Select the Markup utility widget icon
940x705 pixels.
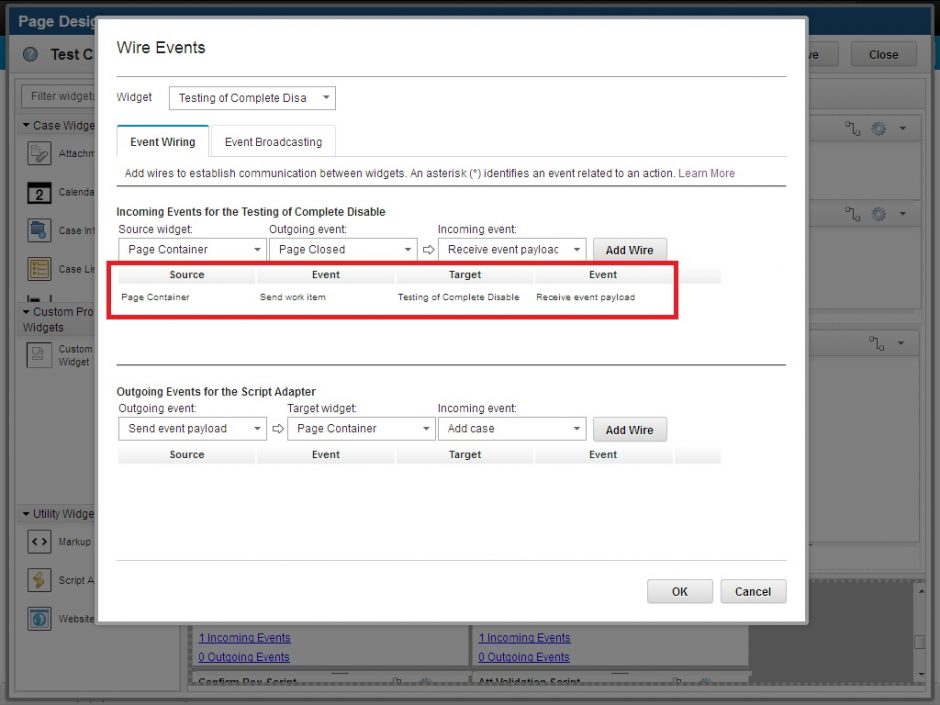pos(38,541)
